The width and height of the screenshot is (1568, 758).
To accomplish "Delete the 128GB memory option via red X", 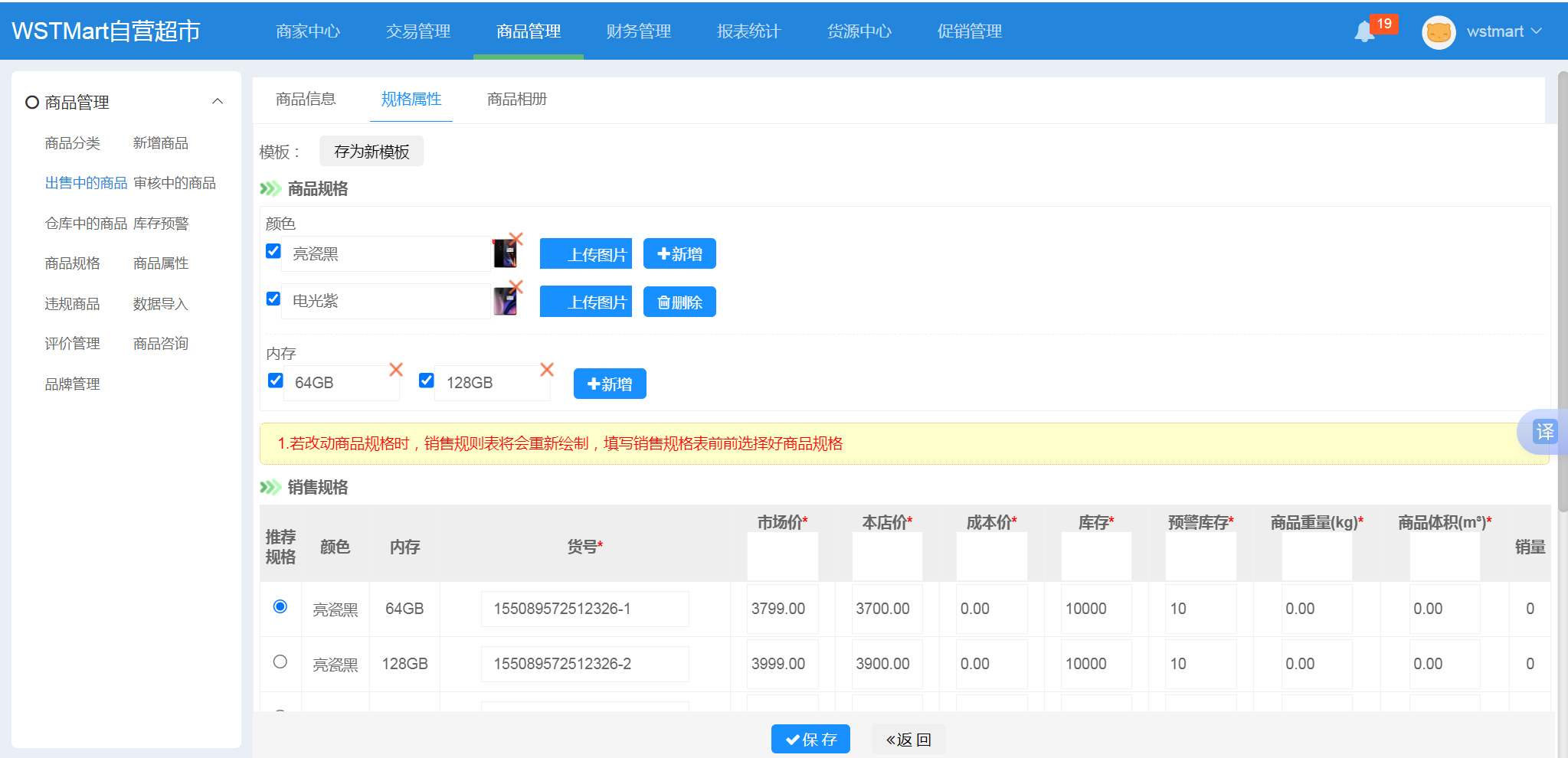I will tap(547, 370).
